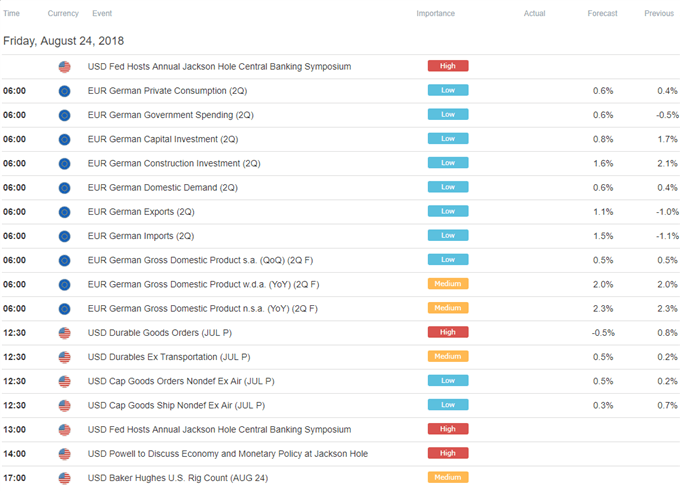Click Low badge for German Government Spending
The width and height of the screenshot is (680, 491).
(x=448, y=115)
